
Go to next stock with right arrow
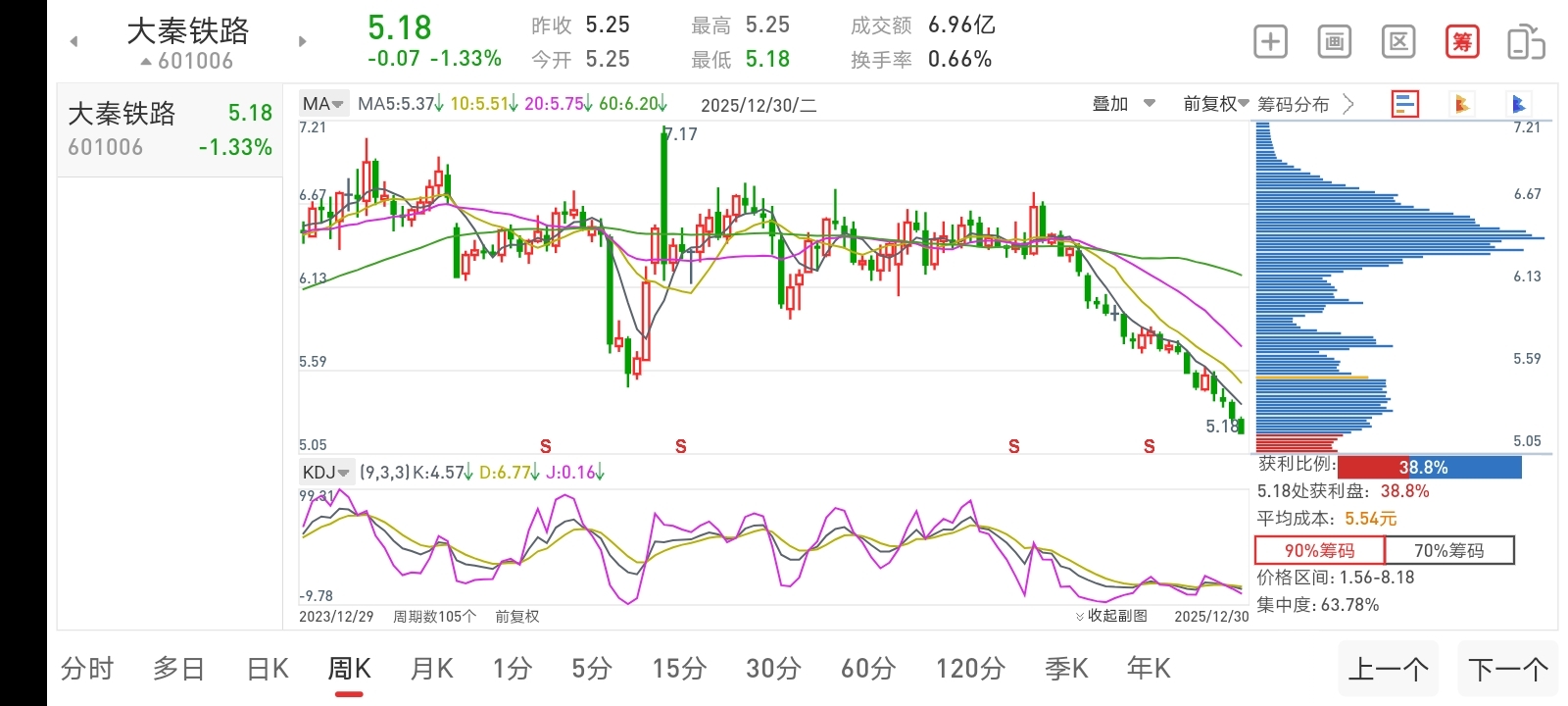point(302,41)
